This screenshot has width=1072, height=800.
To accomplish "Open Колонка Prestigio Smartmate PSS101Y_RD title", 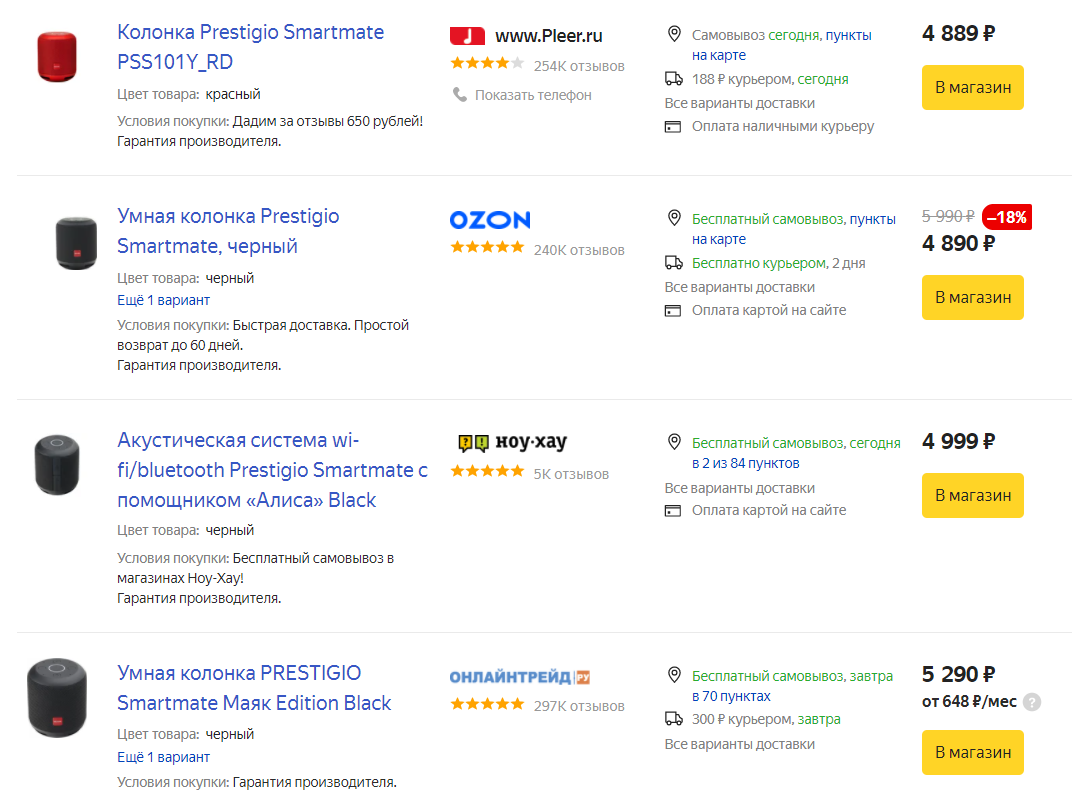I will pyautogui.click(x=250, y=46).
